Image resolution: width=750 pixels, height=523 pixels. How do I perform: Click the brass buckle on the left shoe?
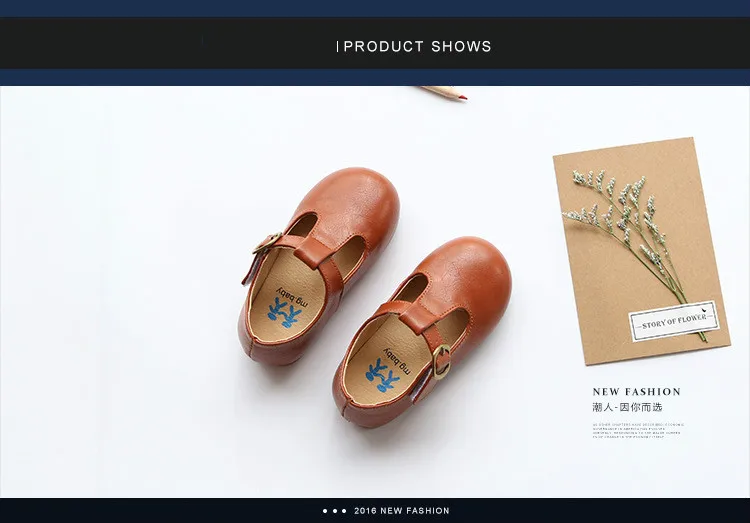pos(266,243)
